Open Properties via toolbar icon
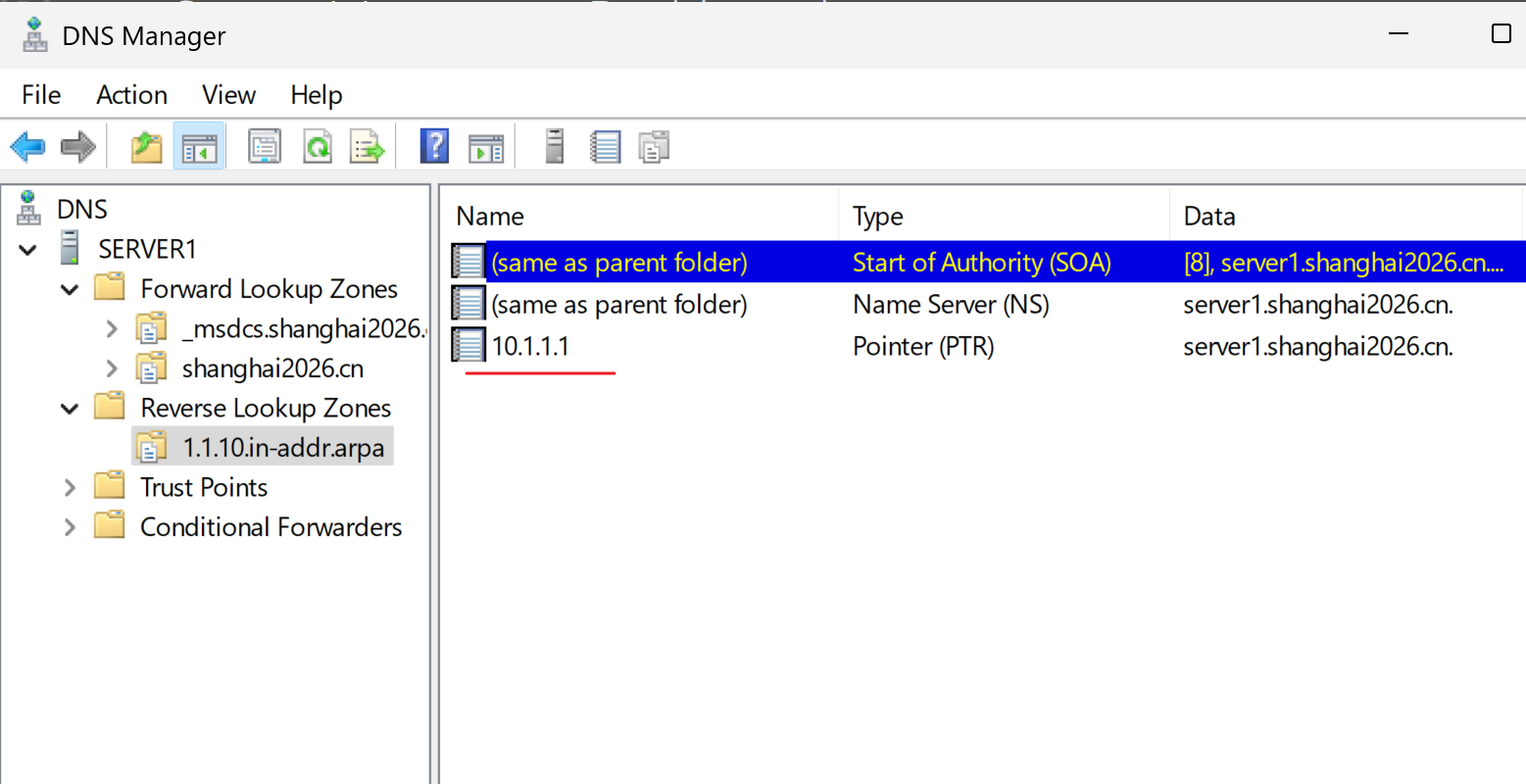Viewport: 1526px width, 784px height. pos(264,147)
